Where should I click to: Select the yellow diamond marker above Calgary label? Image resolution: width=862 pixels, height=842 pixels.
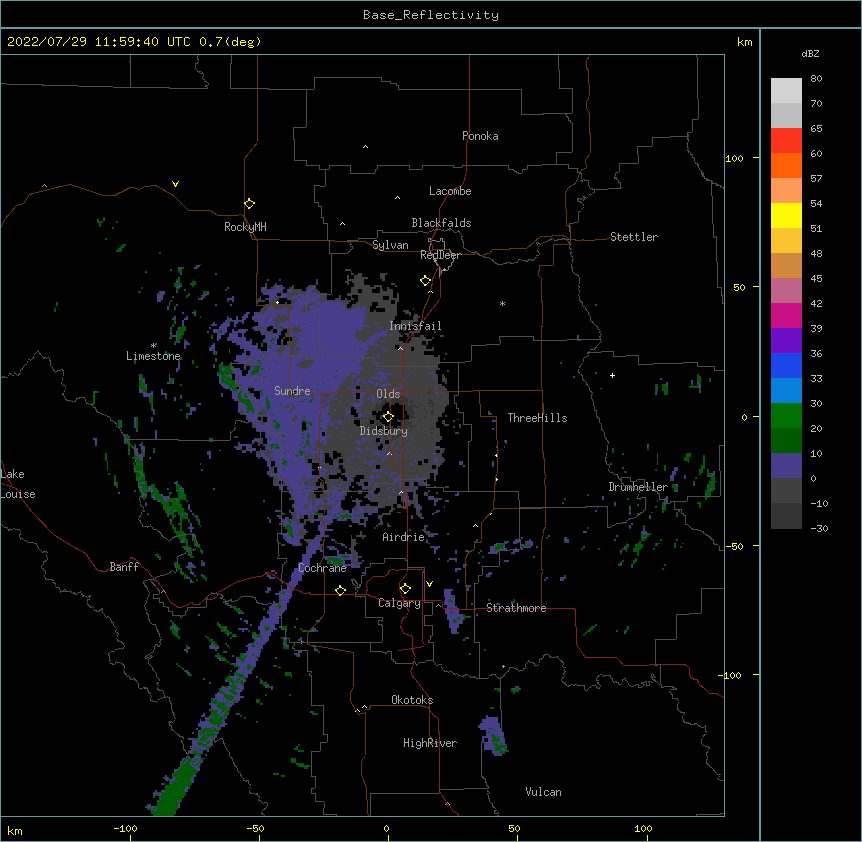coord(405,589)
